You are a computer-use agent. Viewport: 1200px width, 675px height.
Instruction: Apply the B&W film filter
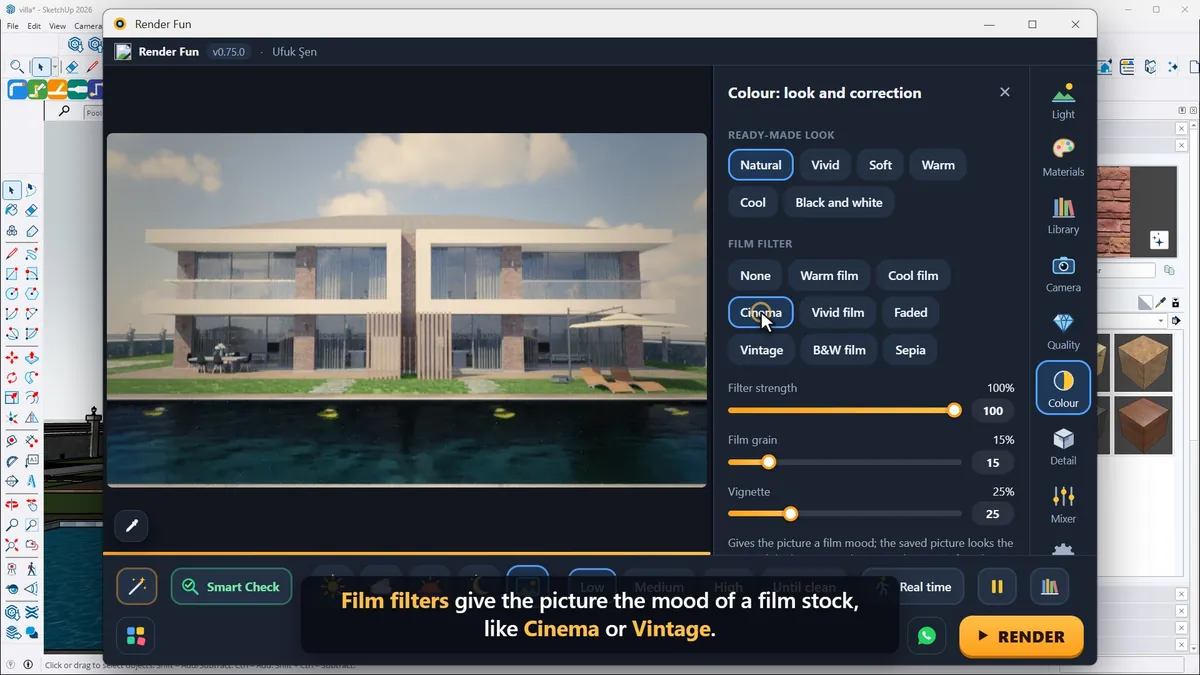[x=839, y=350]
